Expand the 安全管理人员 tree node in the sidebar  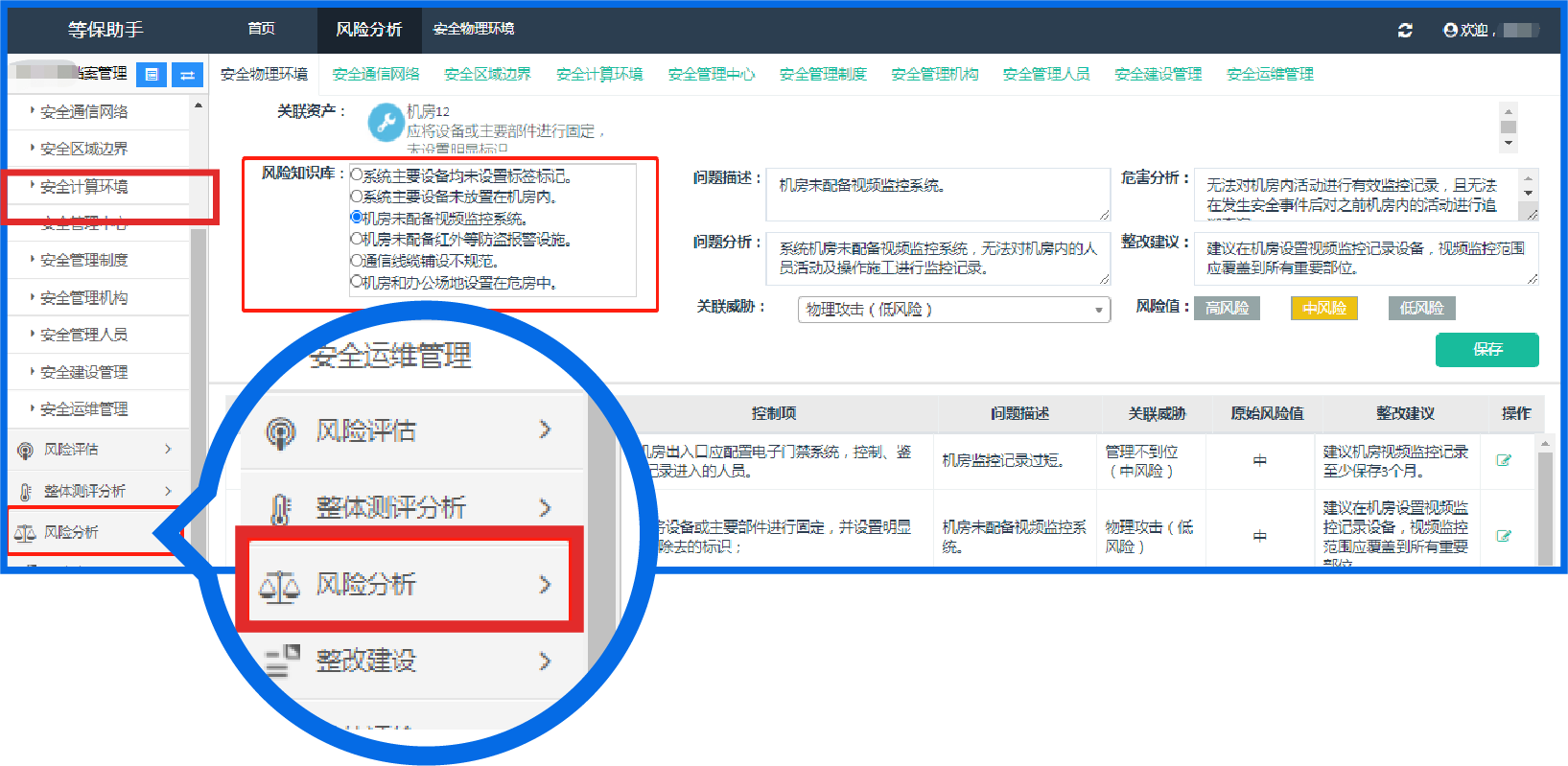[x=33, y=335]
